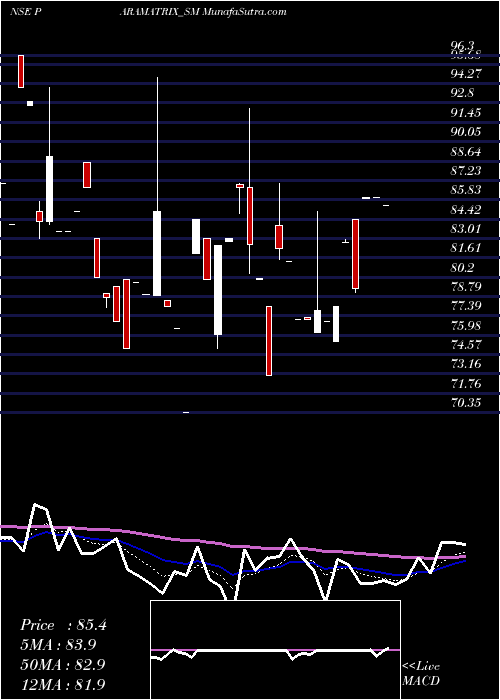This screenshot has width=500, height=700.
Task: Click the 94.27 price axis label
Action: [466, 74]
